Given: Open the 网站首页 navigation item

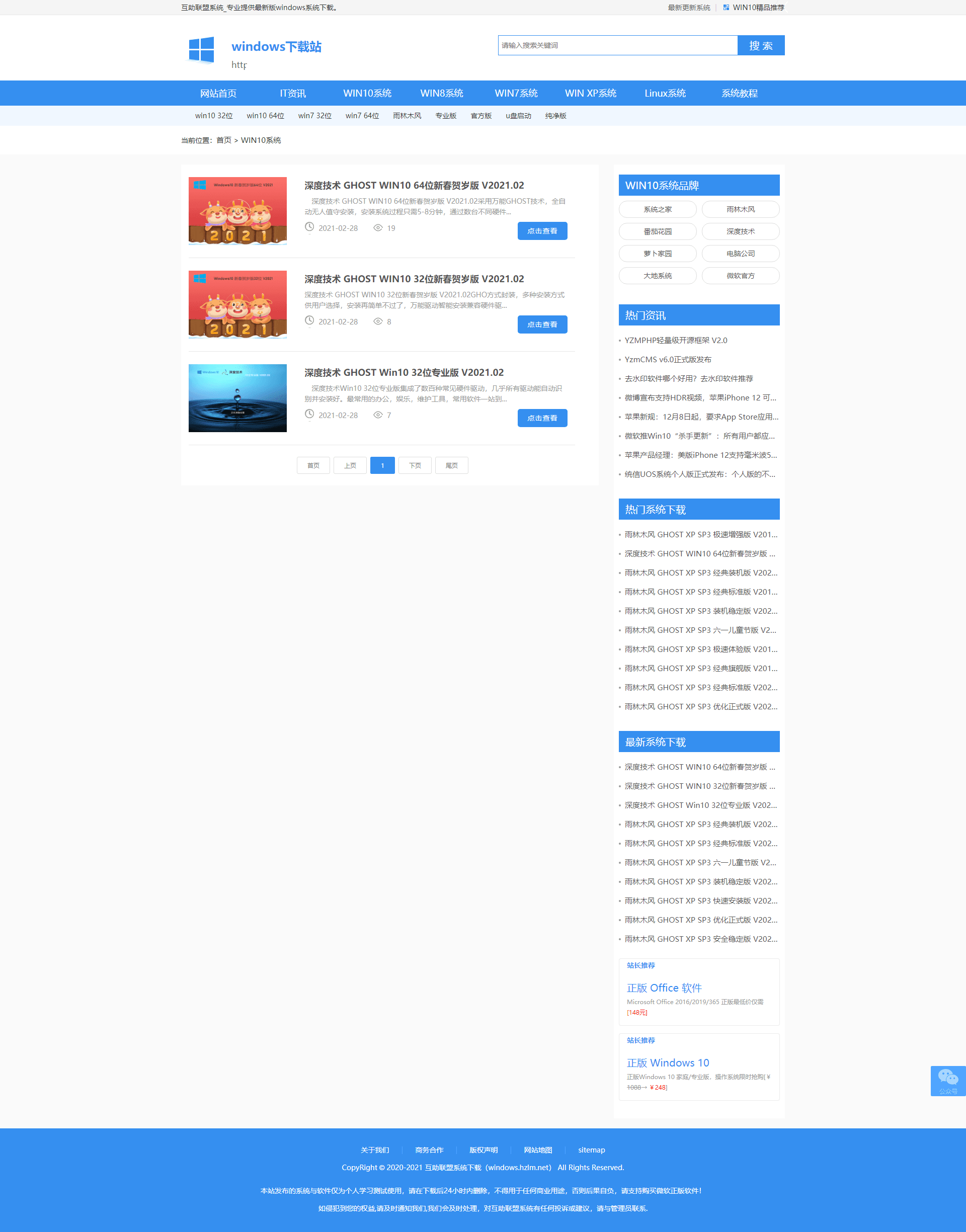Looking at the screenshot, I should (218, 93).
